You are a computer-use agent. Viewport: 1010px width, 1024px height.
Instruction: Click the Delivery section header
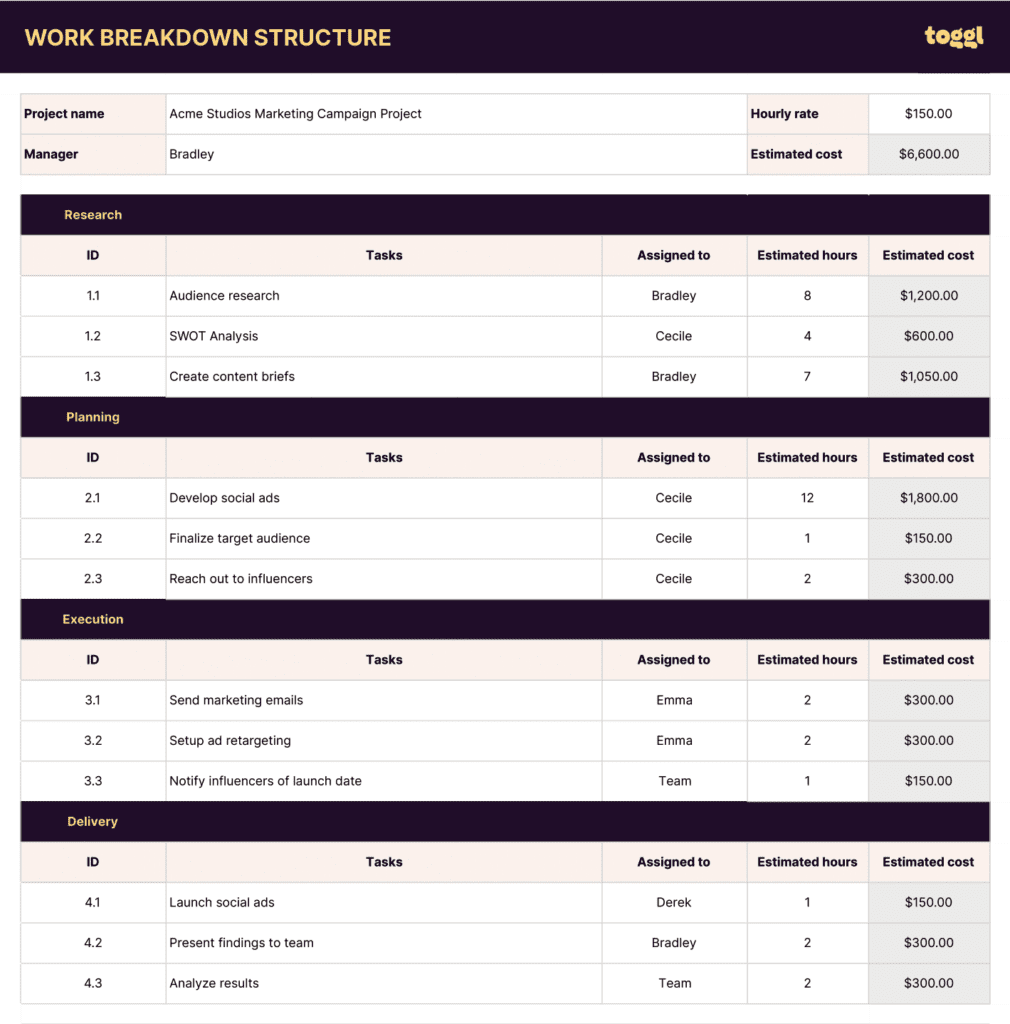[93, 821]
